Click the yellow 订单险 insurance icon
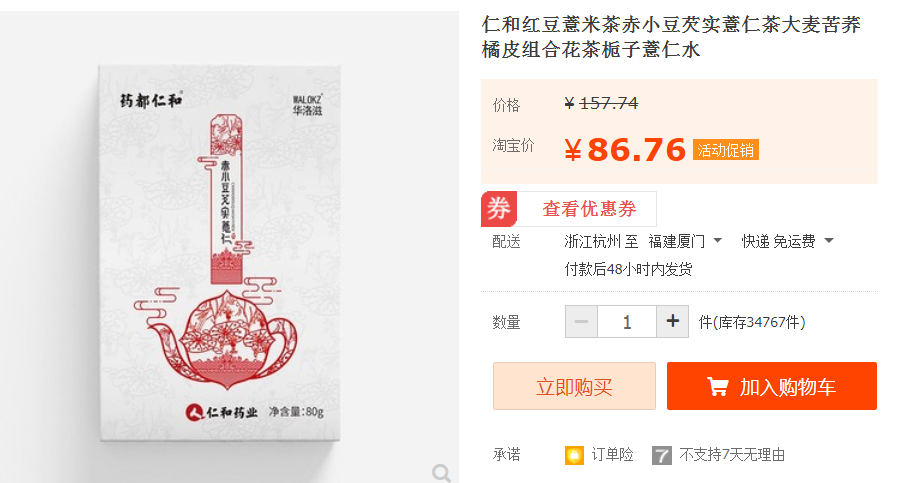This screenshot has height=483, width=897. click(574, 456)
